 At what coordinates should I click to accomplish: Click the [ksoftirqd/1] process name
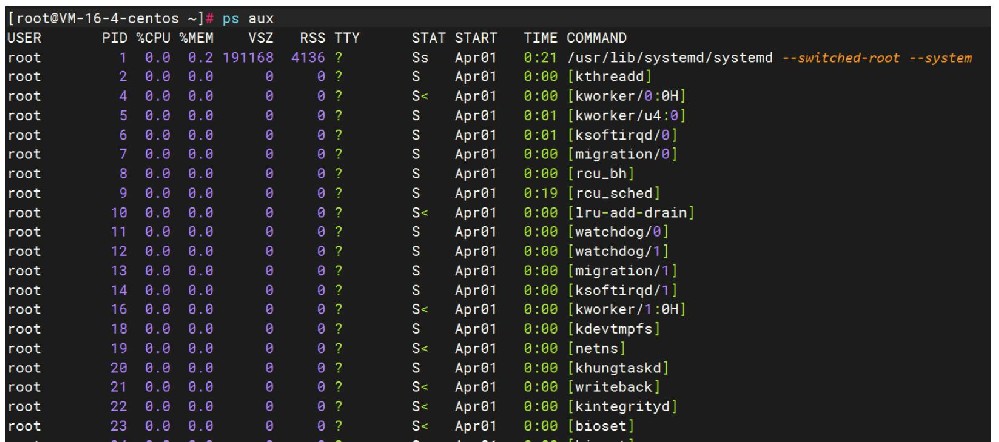622,290
